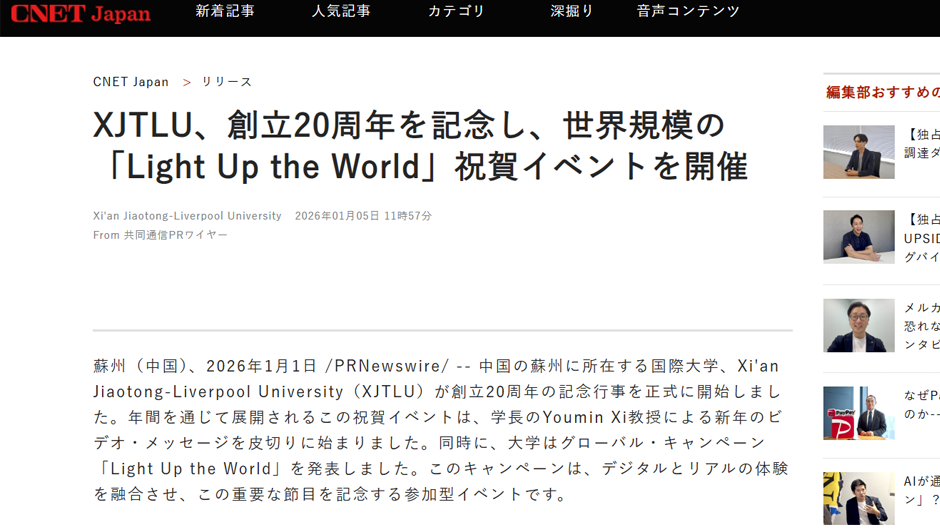Click the CNET Japan logo
Screen dimensions: 940x529
[x=80, y=14]
